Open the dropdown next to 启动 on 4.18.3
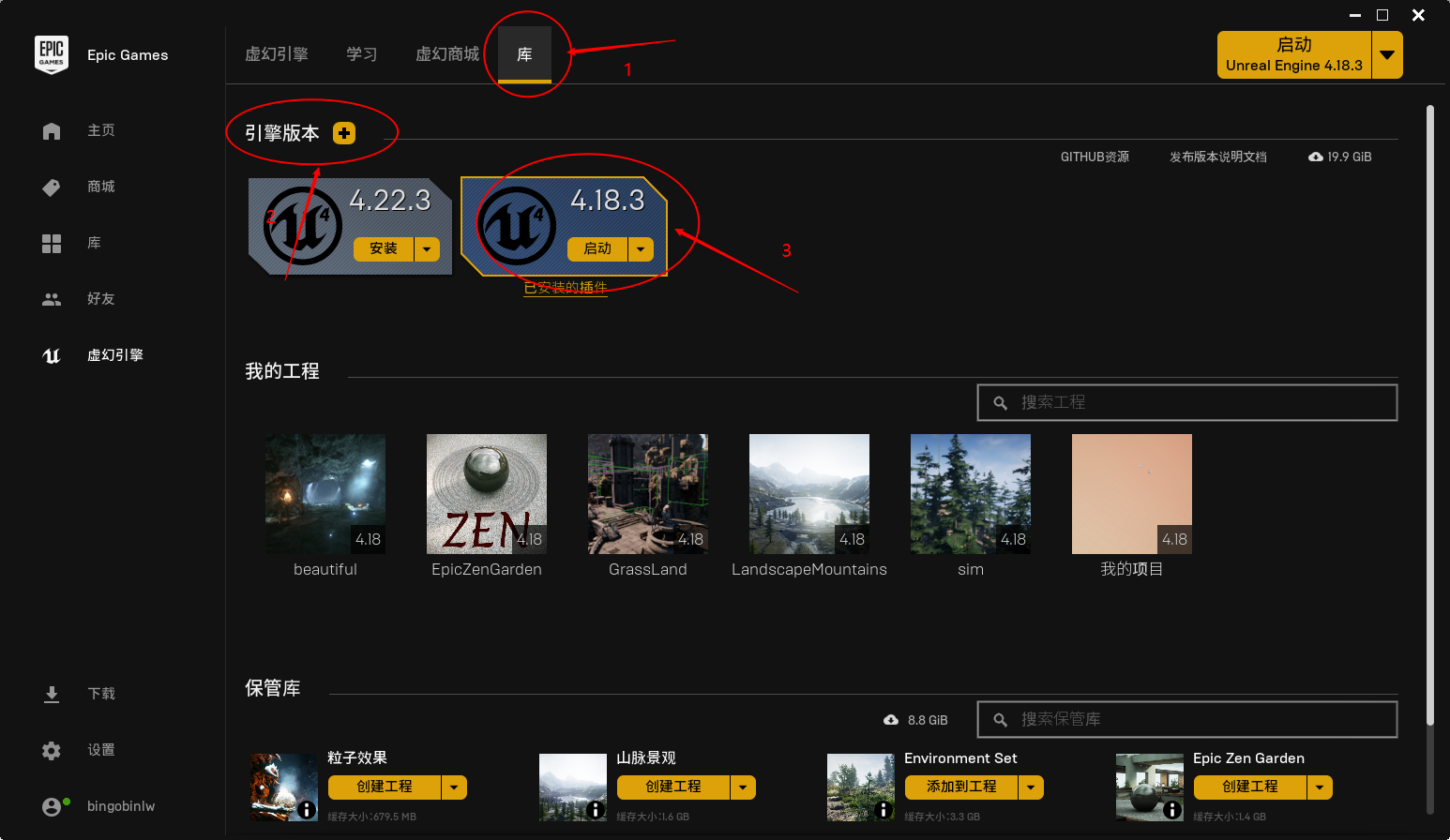Image resolution: width=1450 pixels, height=840 pixels. 641,248
